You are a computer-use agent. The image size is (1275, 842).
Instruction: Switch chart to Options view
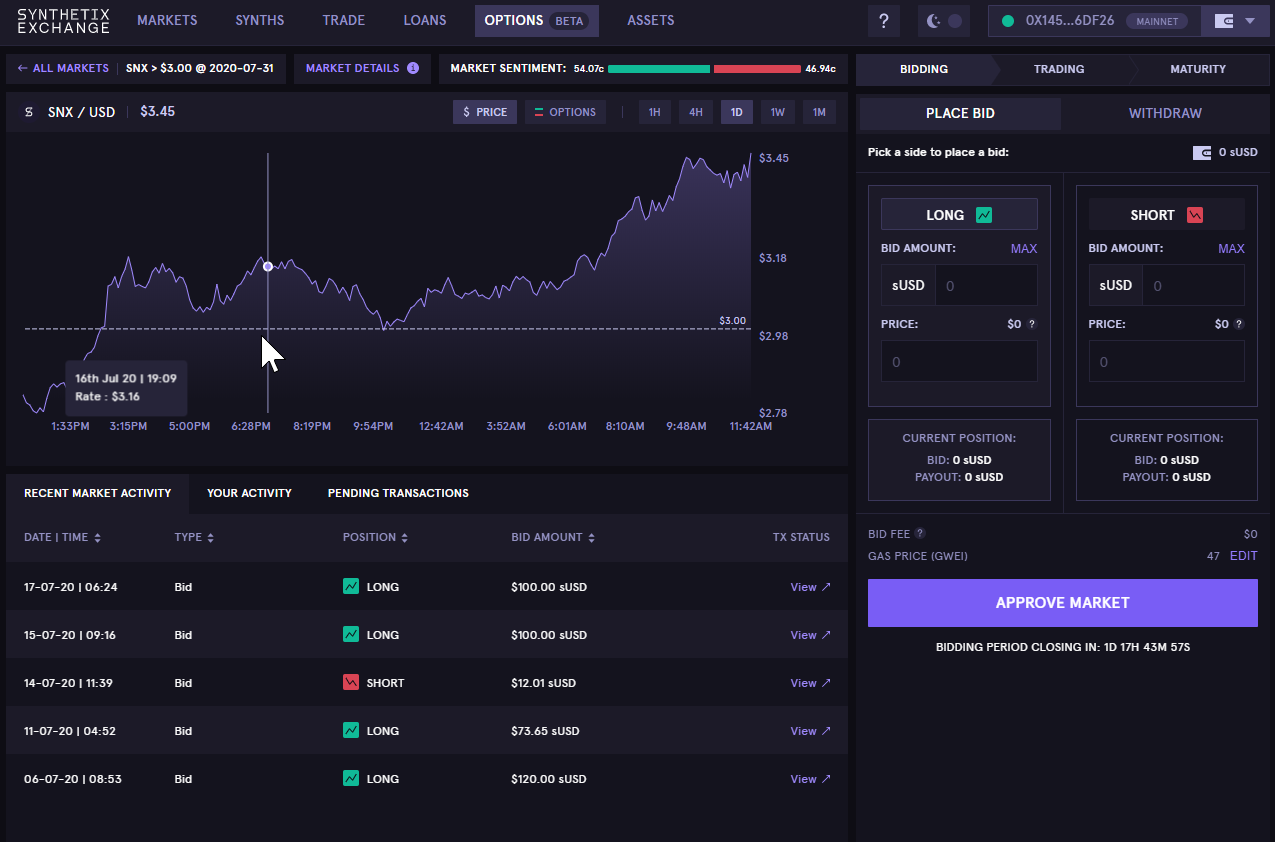tap(565, 112)
